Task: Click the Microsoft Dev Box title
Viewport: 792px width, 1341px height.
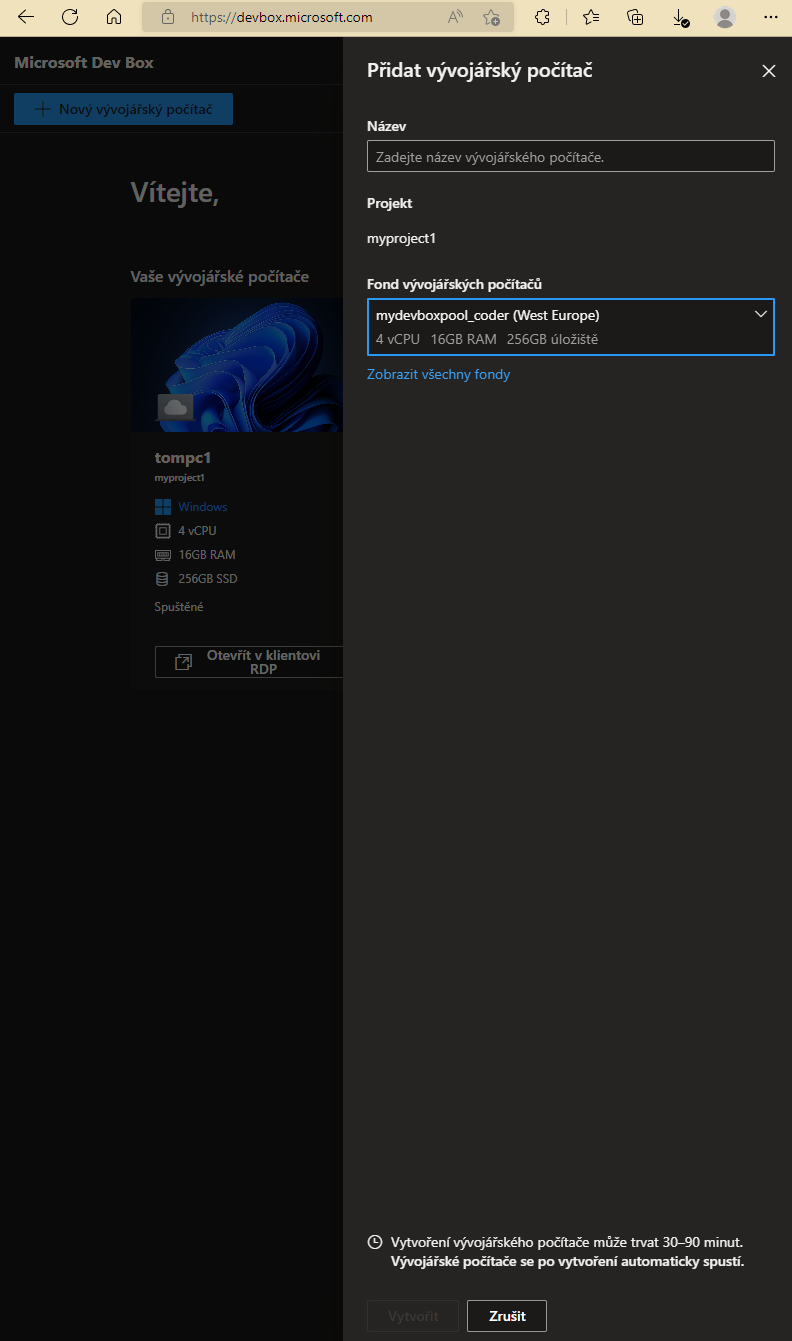Action: point(84,63)
